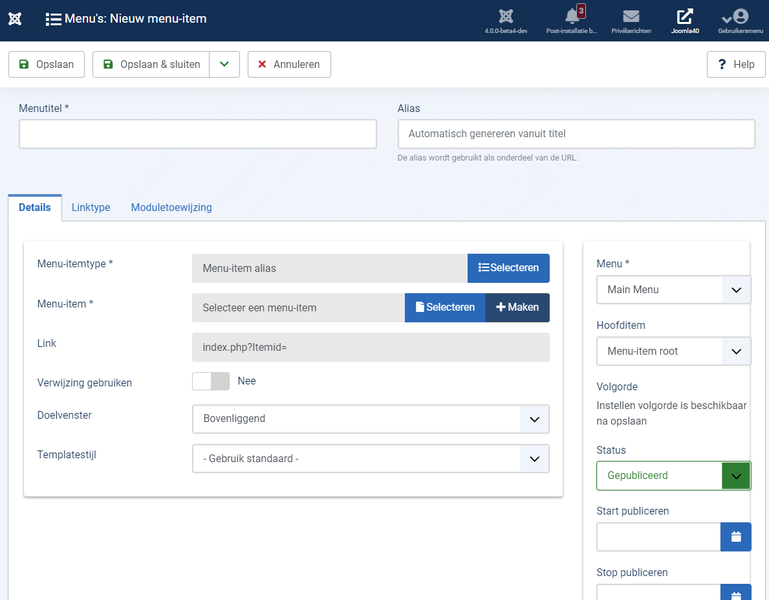
Task: Expand the save options dropdown arrow
Action: click(224, 64)
